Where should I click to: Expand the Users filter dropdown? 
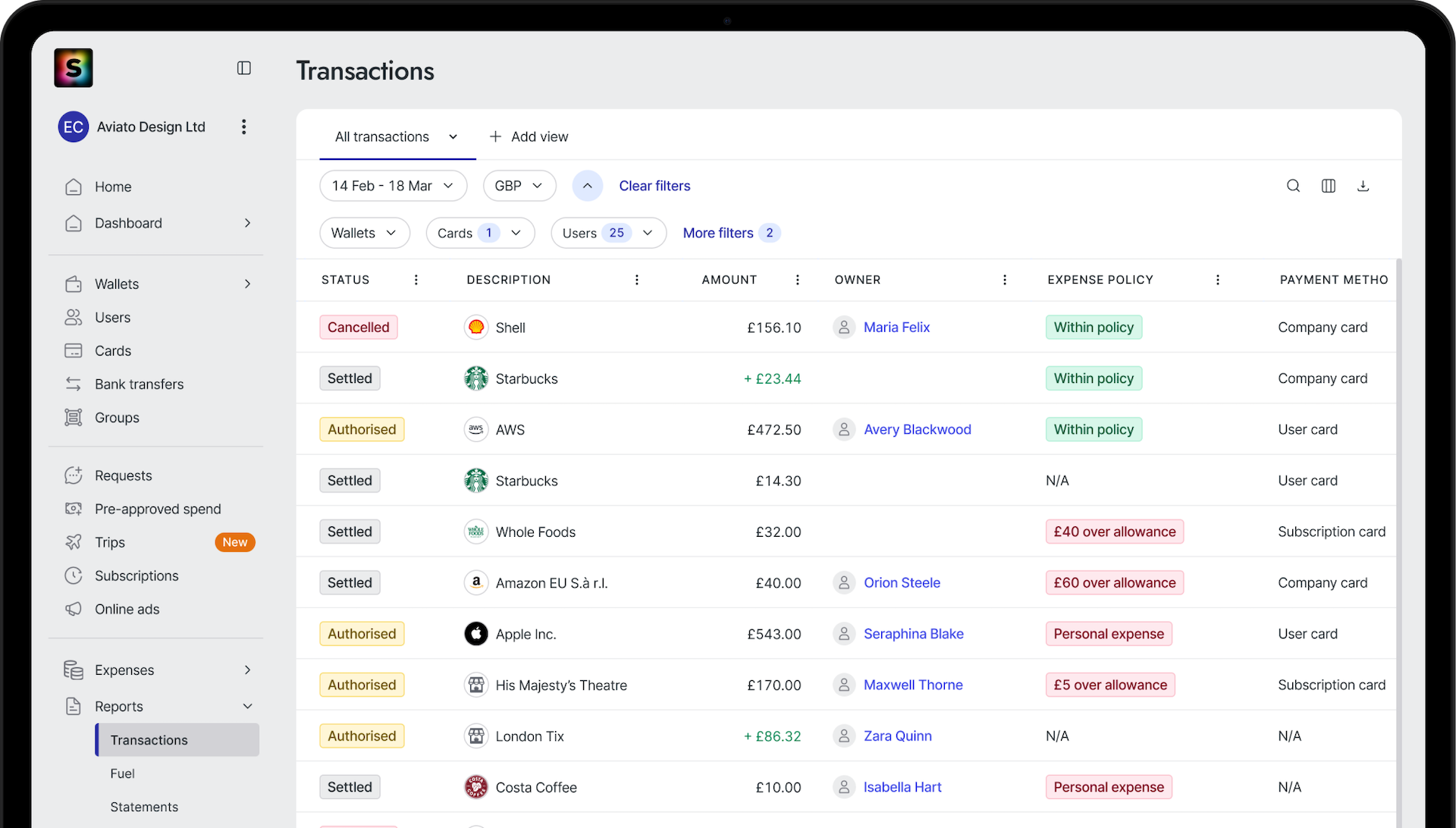tap(608, 233)
